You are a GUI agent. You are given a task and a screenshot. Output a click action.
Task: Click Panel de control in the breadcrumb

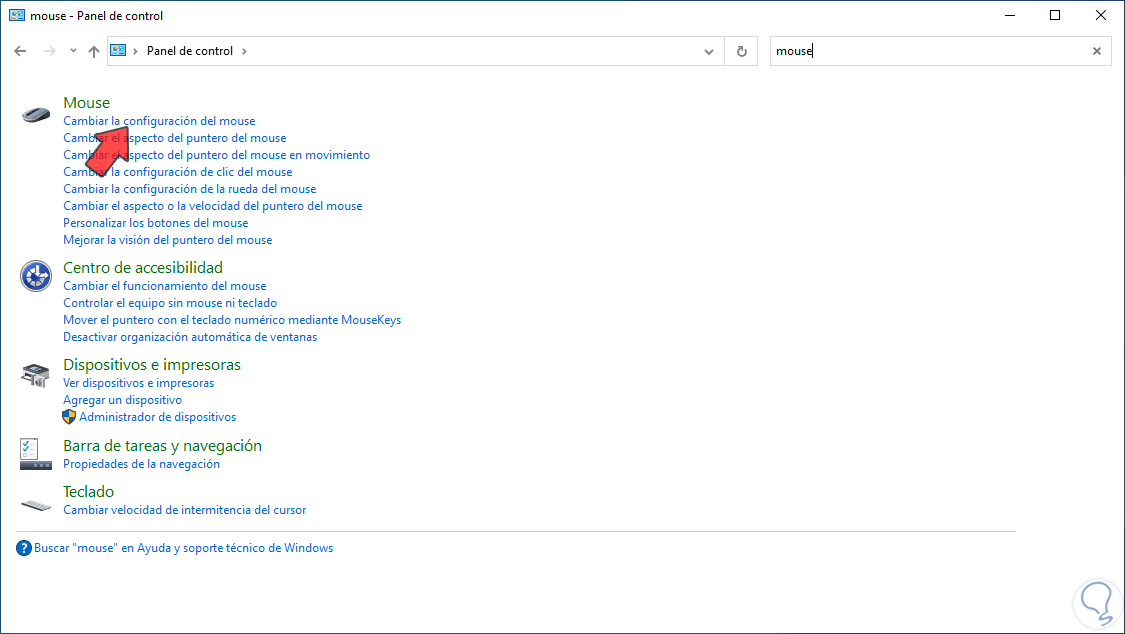coord(189,51)
